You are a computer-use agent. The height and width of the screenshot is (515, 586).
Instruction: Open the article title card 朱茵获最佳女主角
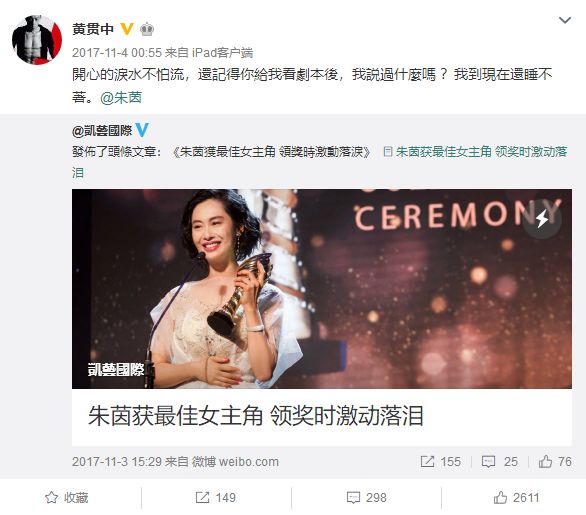point(322,417)
